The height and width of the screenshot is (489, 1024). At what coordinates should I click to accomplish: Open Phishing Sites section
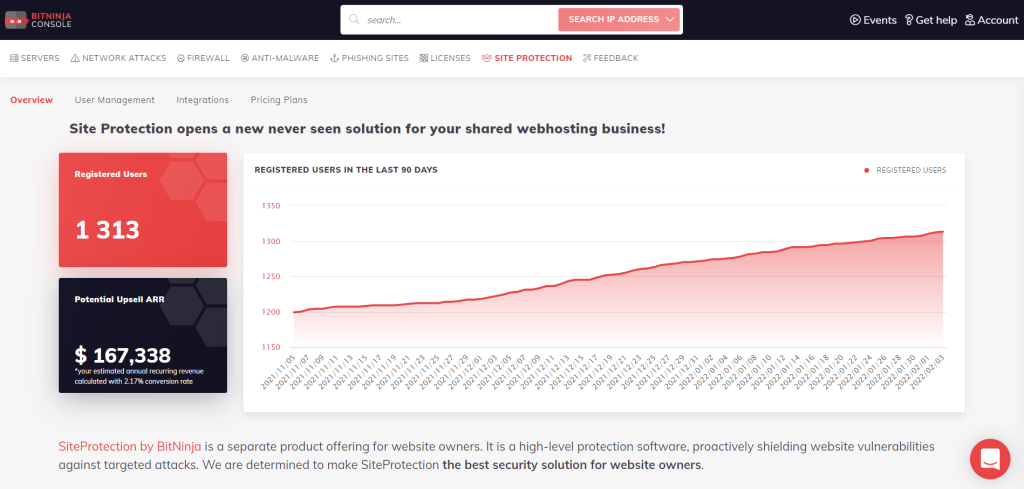(x=370, y=58)
